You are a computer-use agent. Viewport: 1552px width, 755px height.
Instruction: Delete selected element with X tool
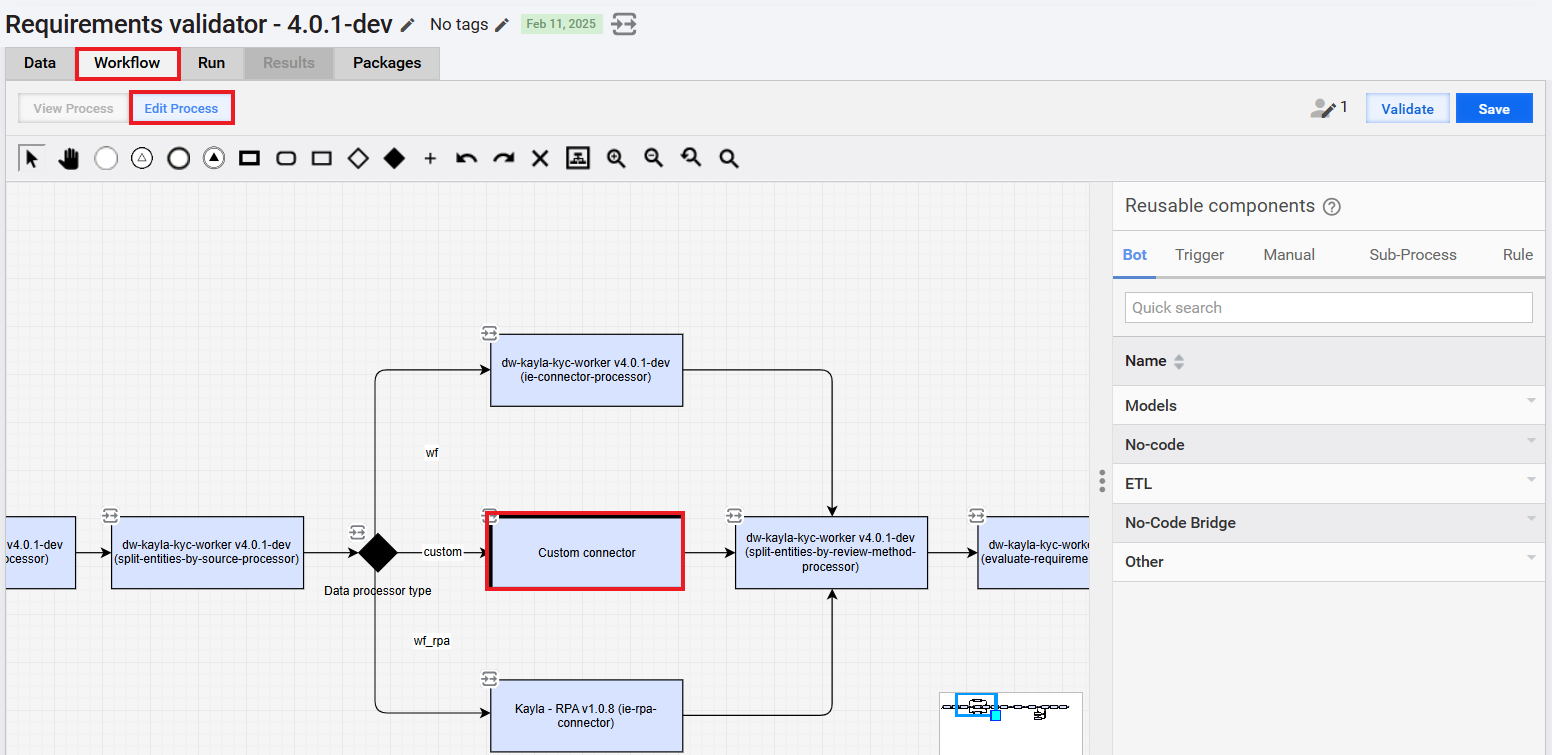click(x=540, y=158)
